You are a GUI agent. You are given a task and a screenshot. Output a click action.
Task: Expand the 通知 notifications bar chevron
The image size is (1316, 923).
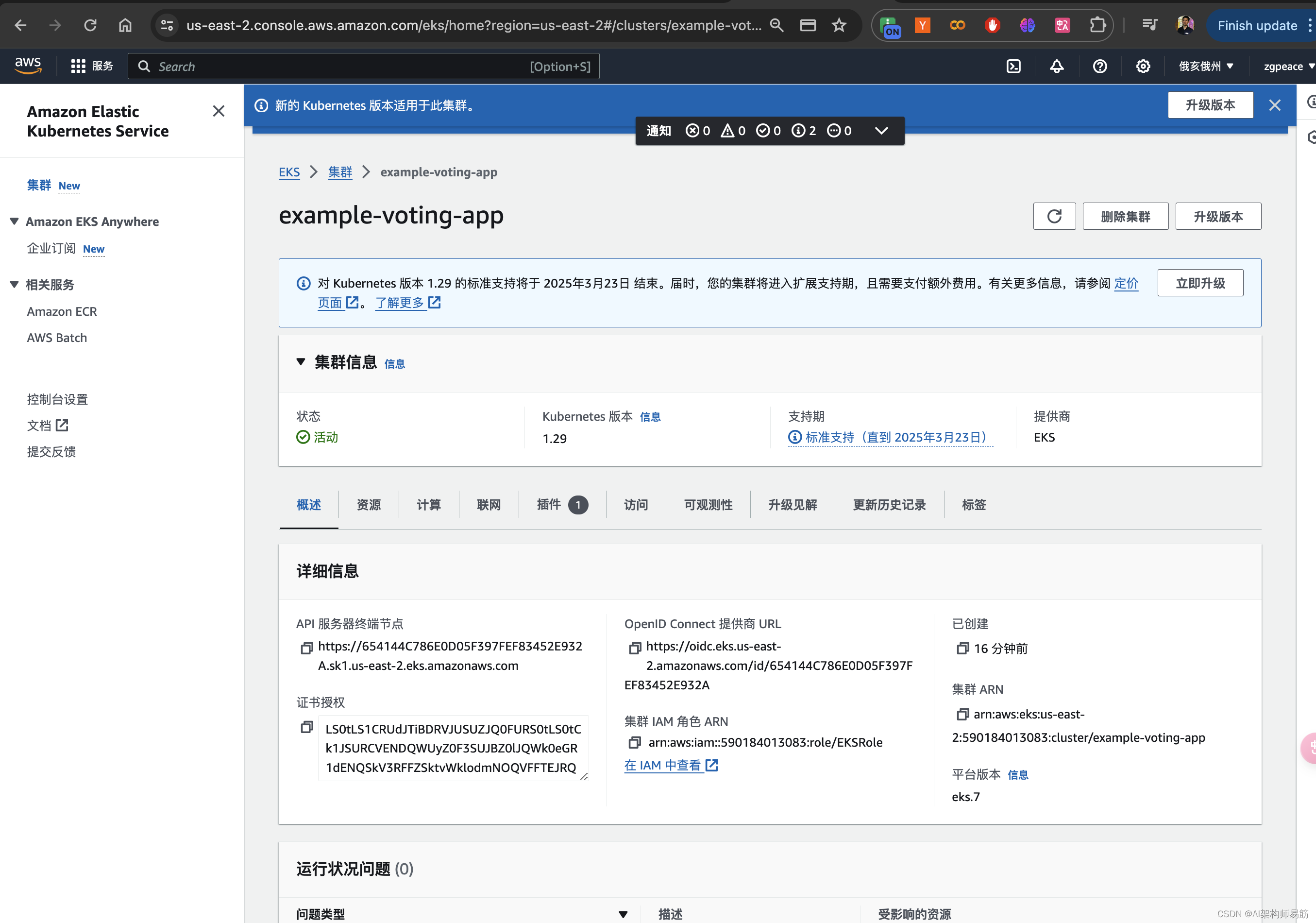pyautogui.click(x=881, y=131)
